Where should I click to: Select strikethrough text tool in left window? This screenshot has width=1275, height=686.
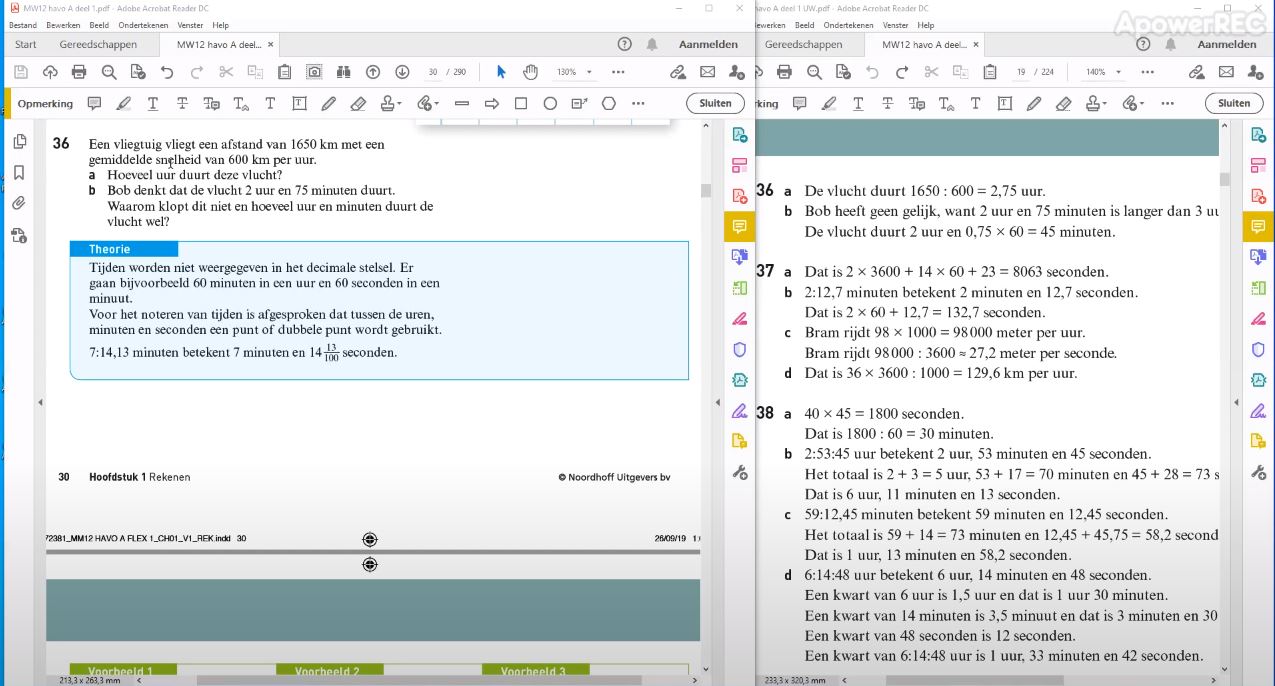[182, 103]
